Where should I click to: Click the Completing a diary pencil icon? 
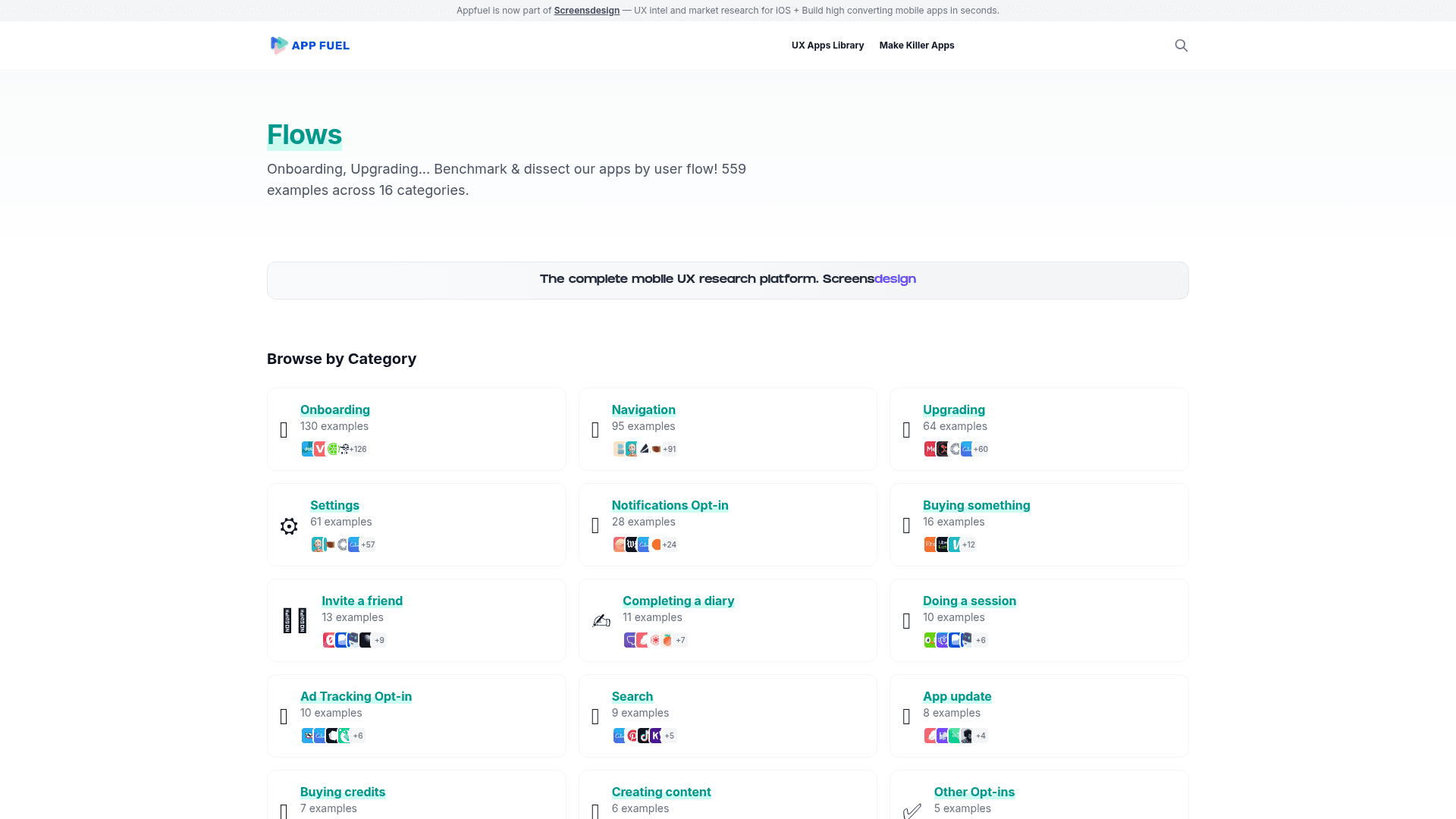coord(601,621)
